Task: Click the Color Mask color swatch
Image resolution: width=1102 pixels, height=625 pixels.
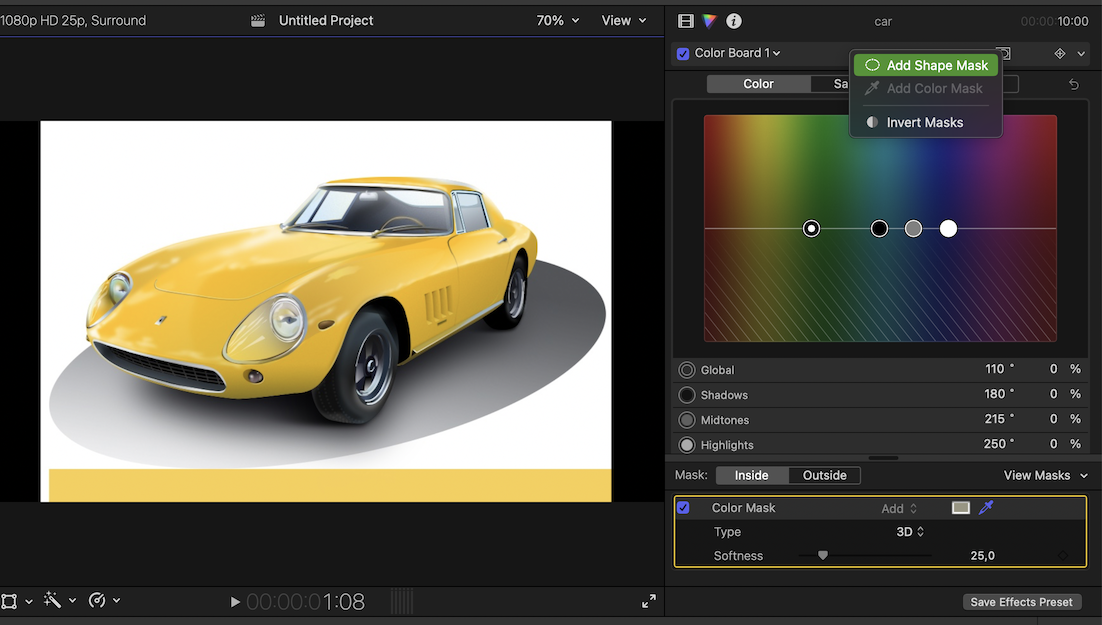Action: click(961, 508)
